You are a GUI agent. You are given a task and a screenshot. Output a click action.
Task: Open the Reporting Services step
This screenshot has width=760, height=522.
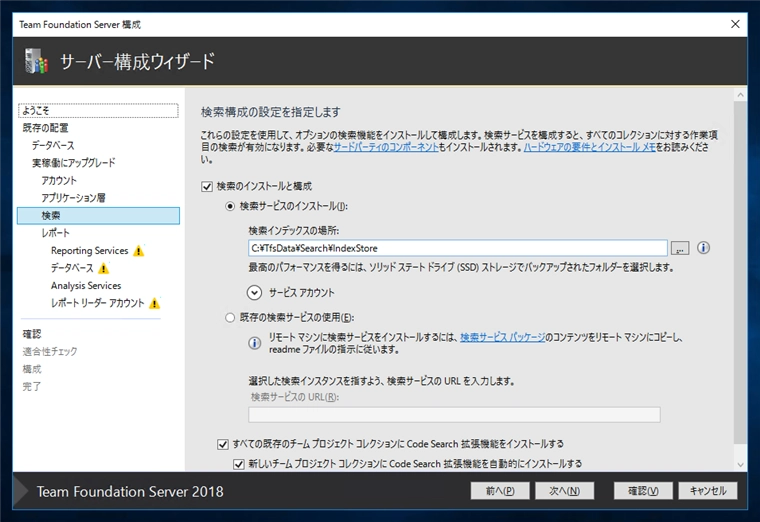(x=90, y=251)
